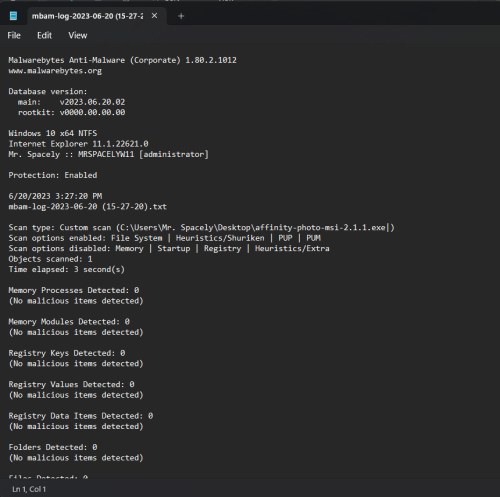
Task: Click the 'Folders Detected: 0' line
Action: click(x=53, y=447)
